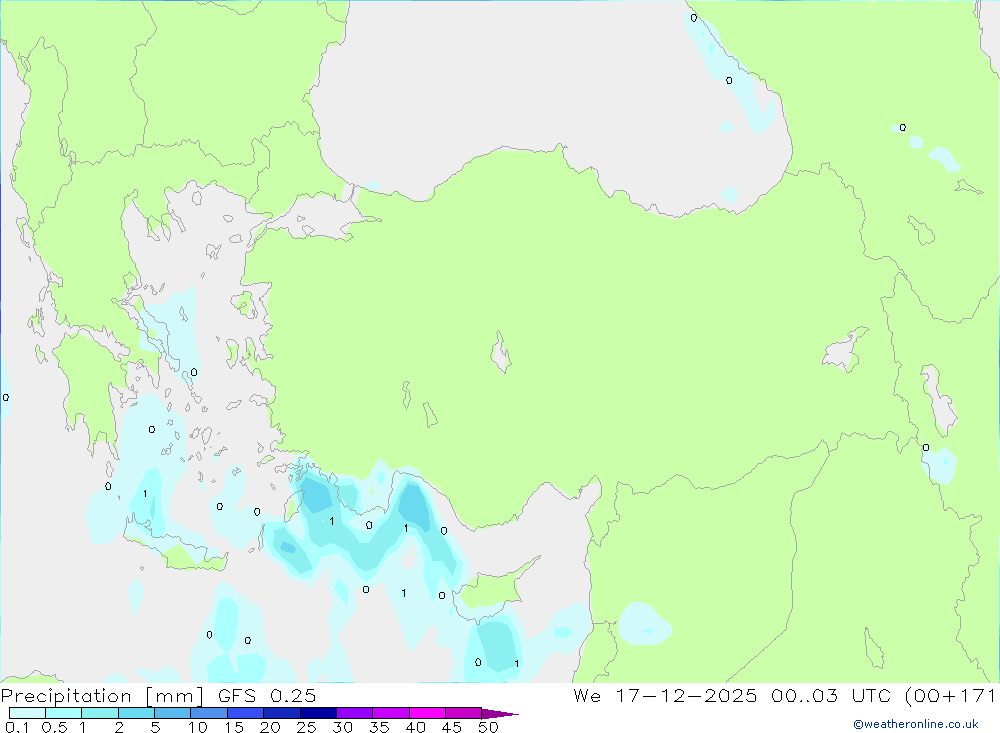Screen dimensions: 1000x733
Task: Click the 1–2 mm legend color box
Action: [x=100, y=713]
